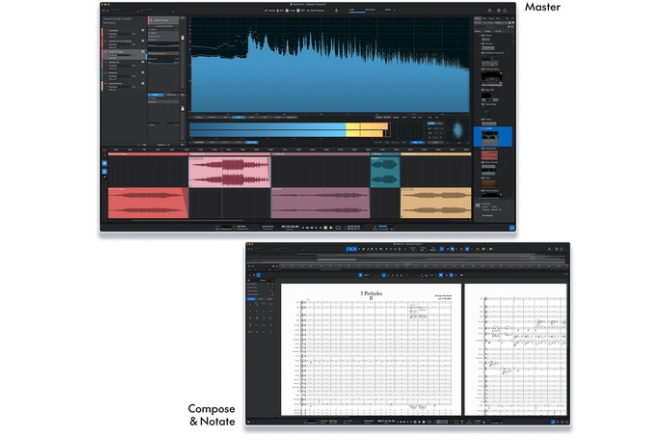
Task: Click DDP in the Master window toolbar
Action: [301, 10]
